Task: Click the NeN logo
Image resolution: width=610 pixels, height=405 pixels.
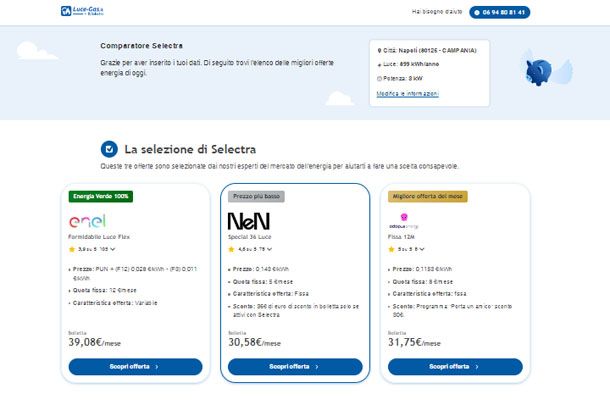Action: 249,221
